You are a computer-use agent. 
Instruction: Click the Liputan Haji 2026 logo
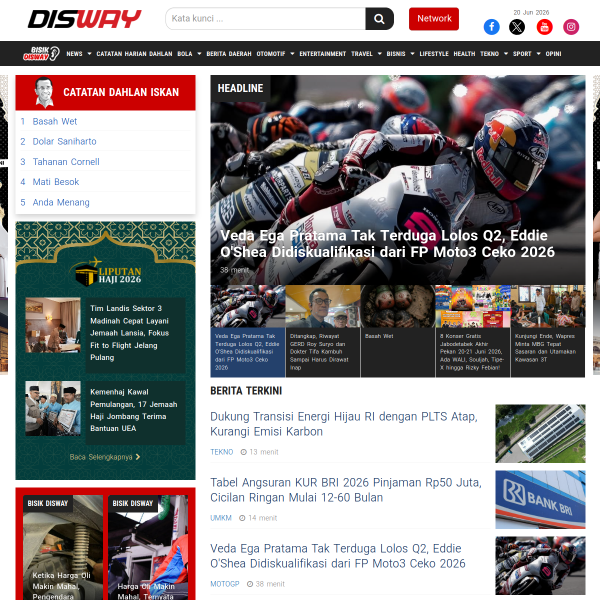[x=106, y=272]
